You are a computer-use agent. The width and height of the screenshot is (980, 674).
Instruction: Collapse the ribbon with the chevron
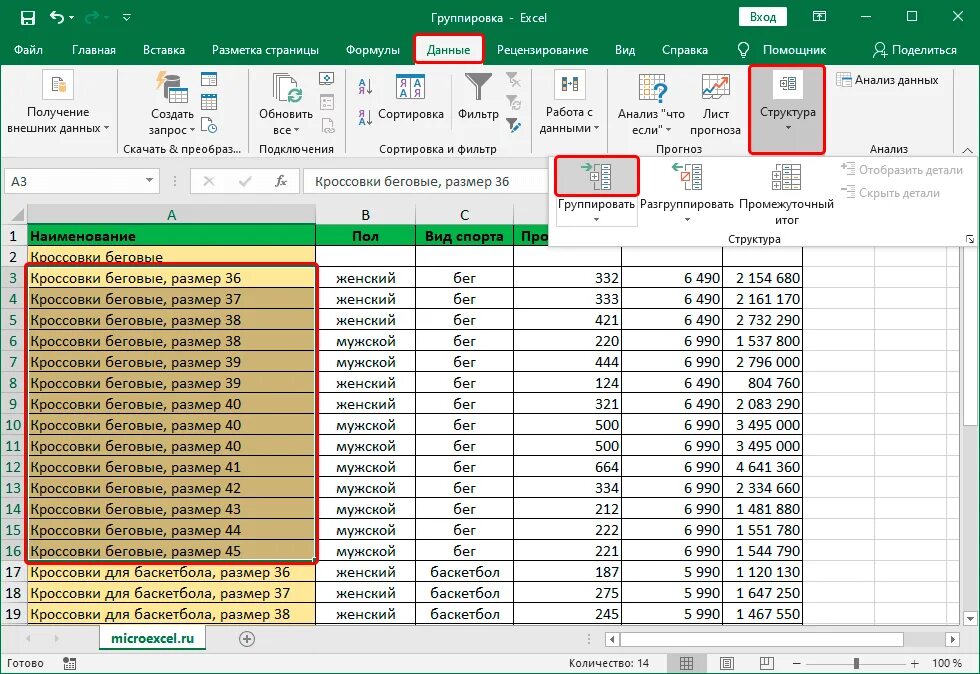[x=967, y=150]
